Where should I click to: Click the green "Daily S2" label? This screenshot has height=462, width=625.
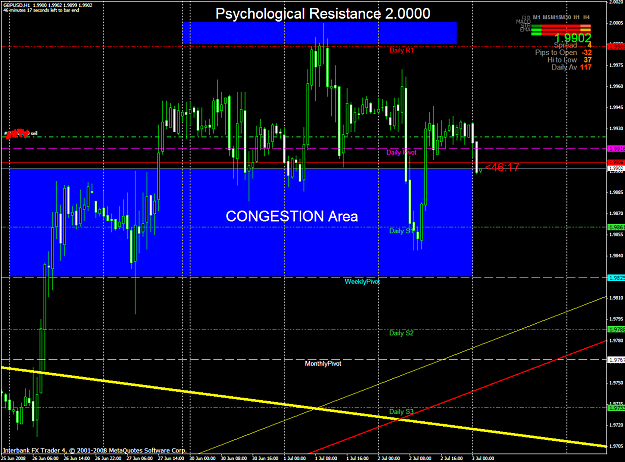(x=401, y=333)
